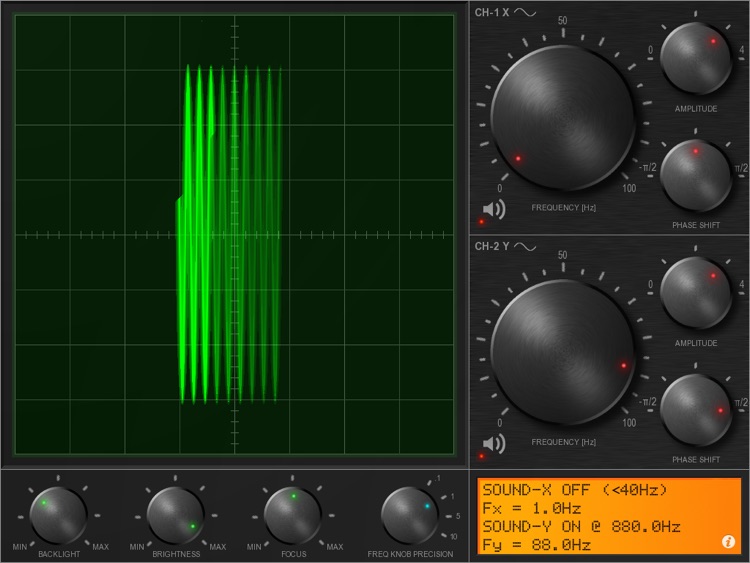
Task: Click the CH-1 X sine waveform icon
Action: click(x=526, y=13)
